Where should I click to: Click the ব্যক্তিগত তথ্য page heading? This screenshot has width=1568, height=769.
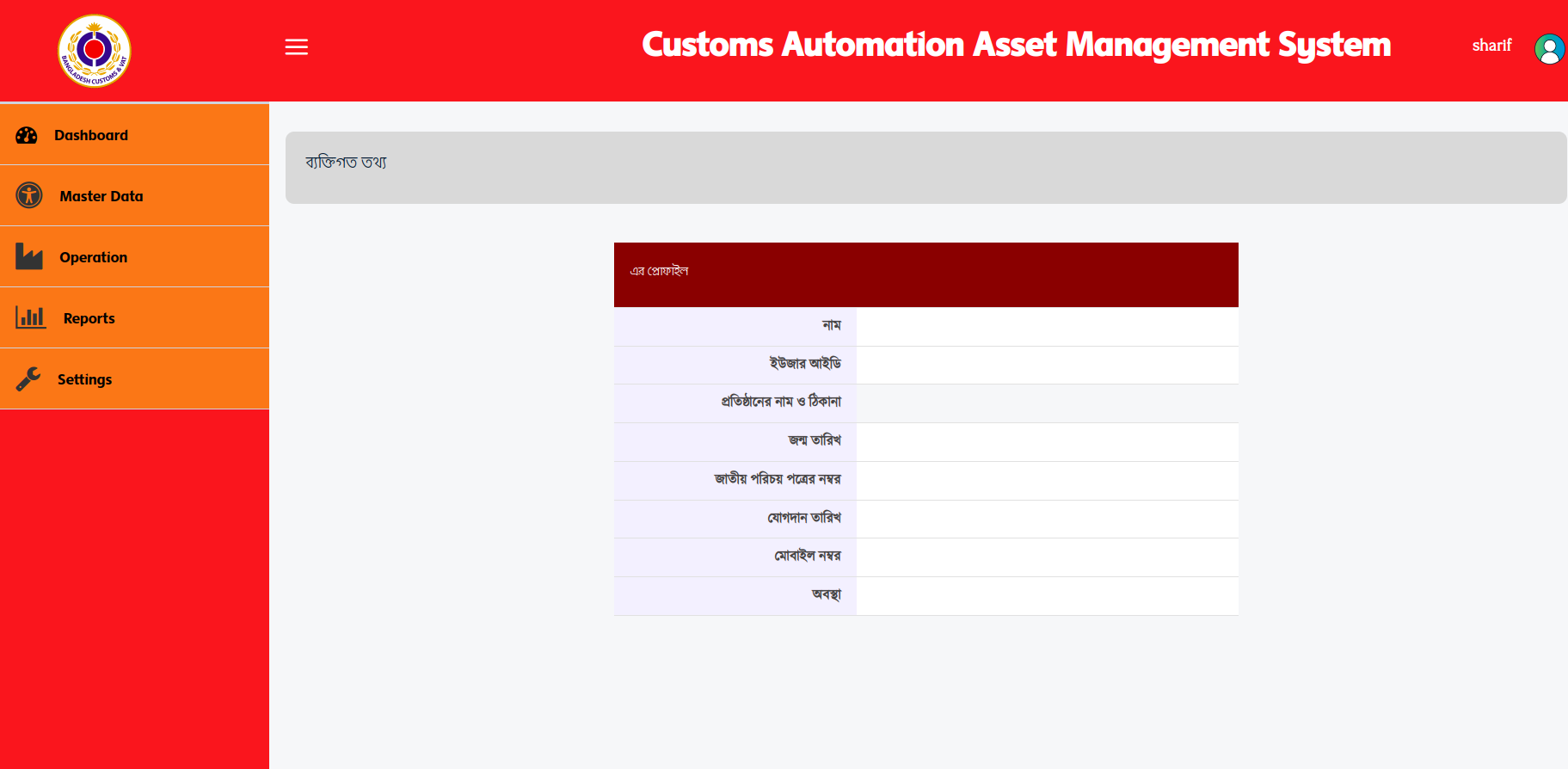click(x=346, y=163)
